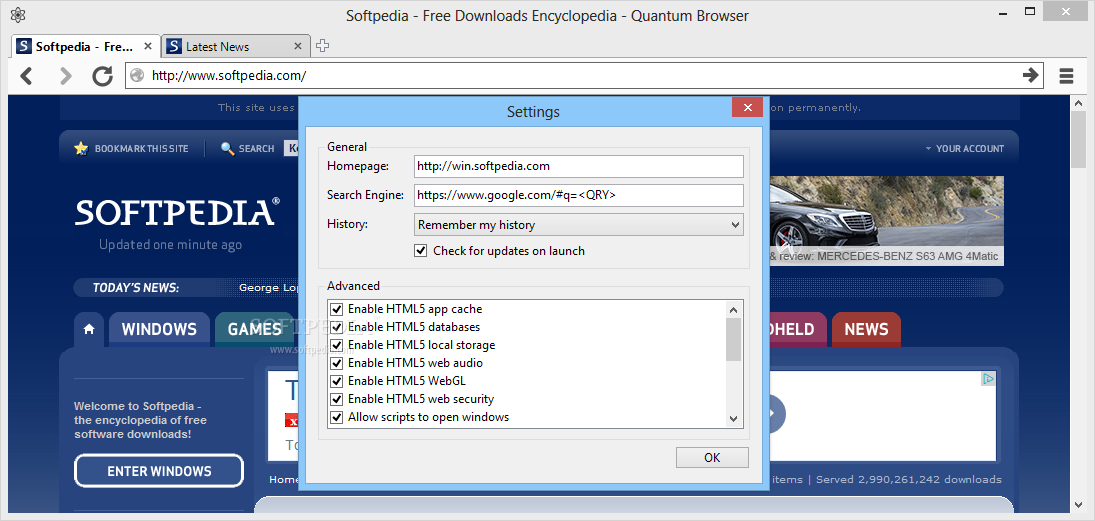Click the browser back arrow
Image resolution: width=1095 pixels, height=521 pixels.
tap(27, 75)
